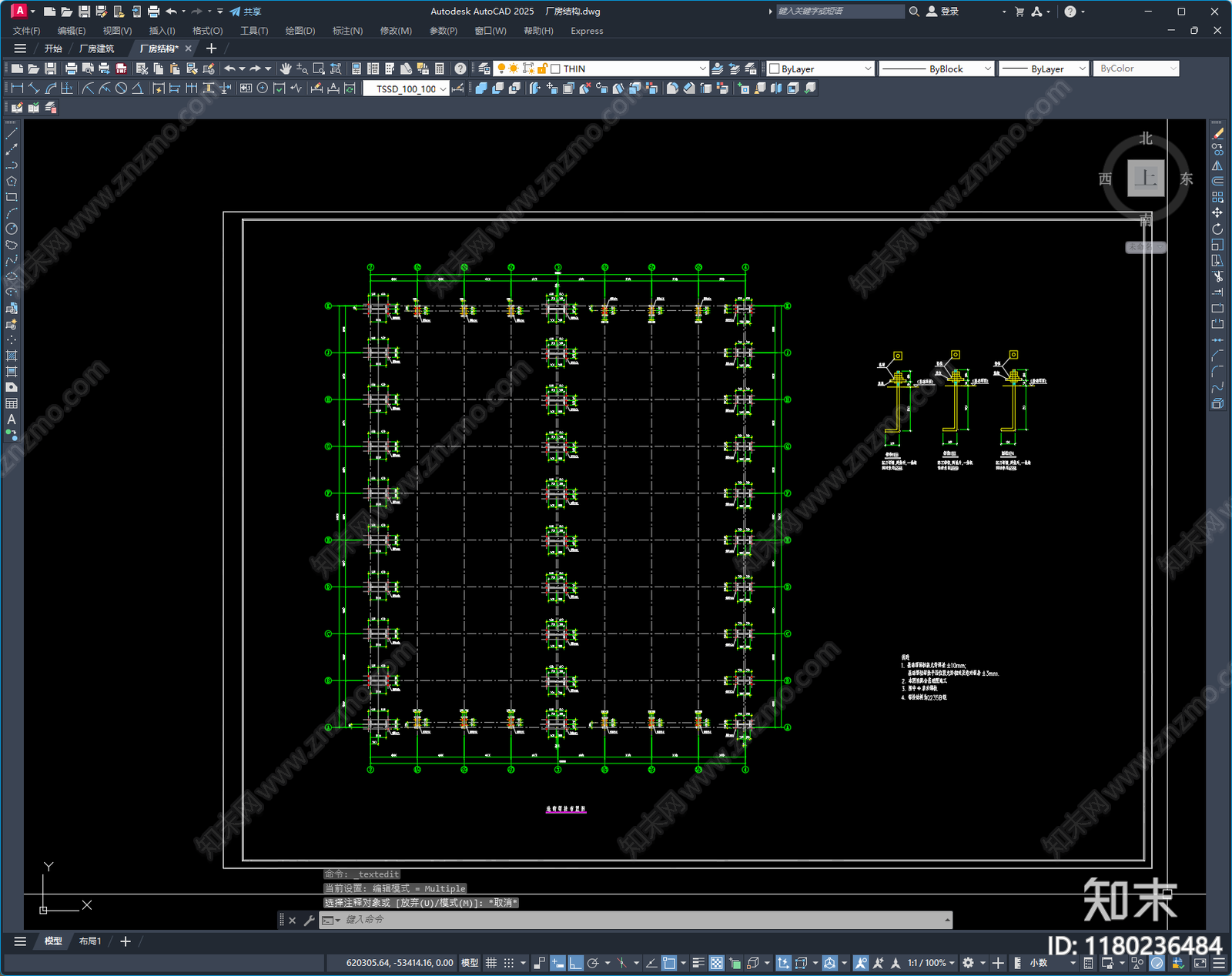The width and height of the screenshot is (1232, 976).
Task: Expand the ByLayer color dropdown
Action: tap(868, 69)
